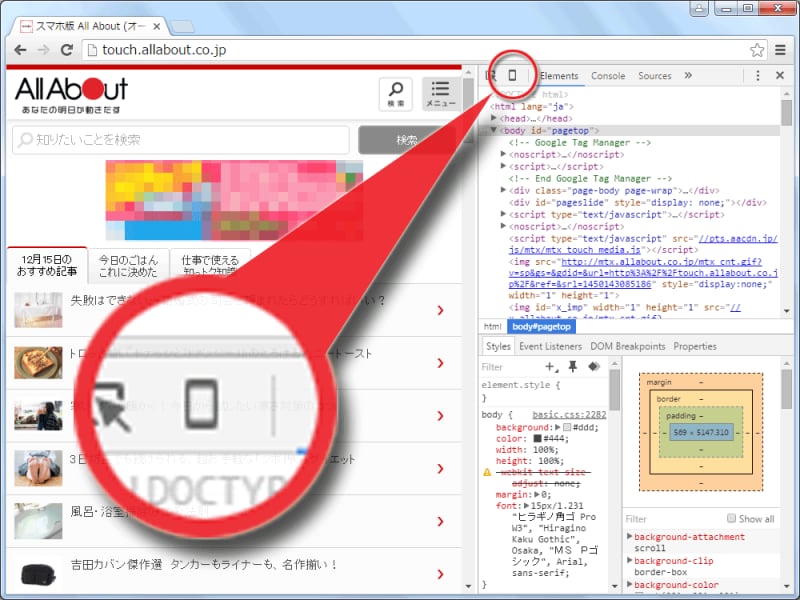Open the site メニュー hamburger icon
The image size is (800, 600).
click(x=441, y=93)
